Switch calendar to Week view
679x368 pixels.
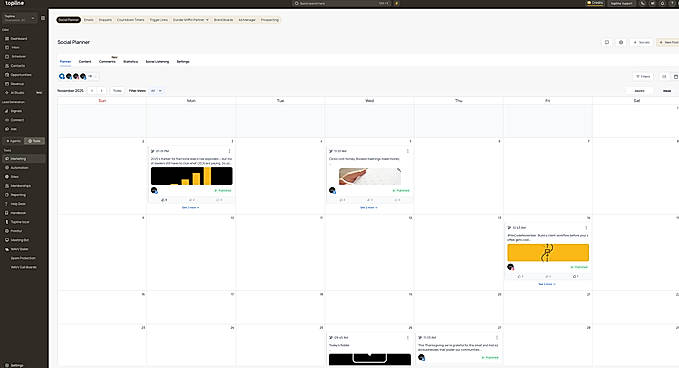(x=667, y=91)
